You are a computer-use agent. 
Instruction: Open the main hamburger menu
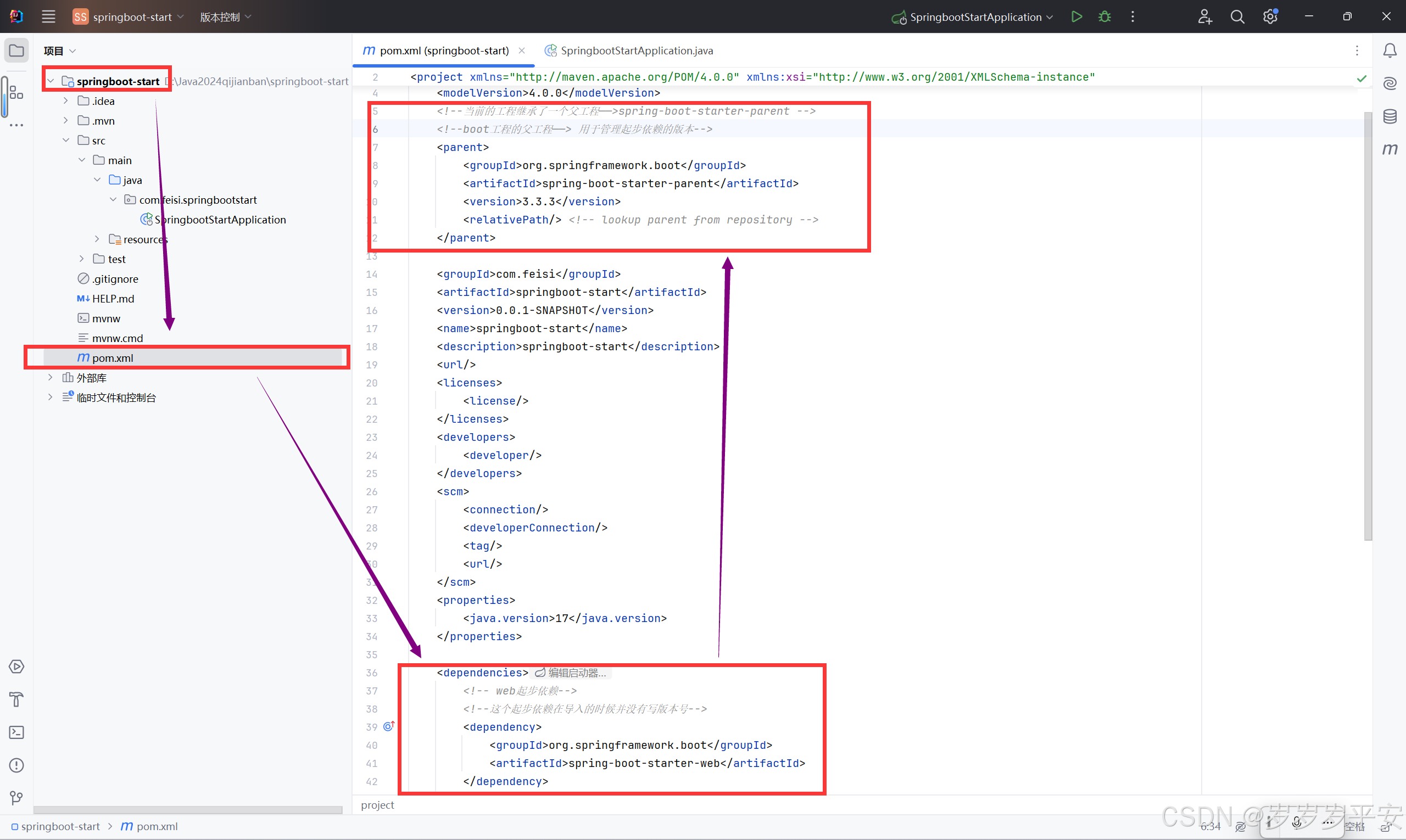click(x=48, y=16)
